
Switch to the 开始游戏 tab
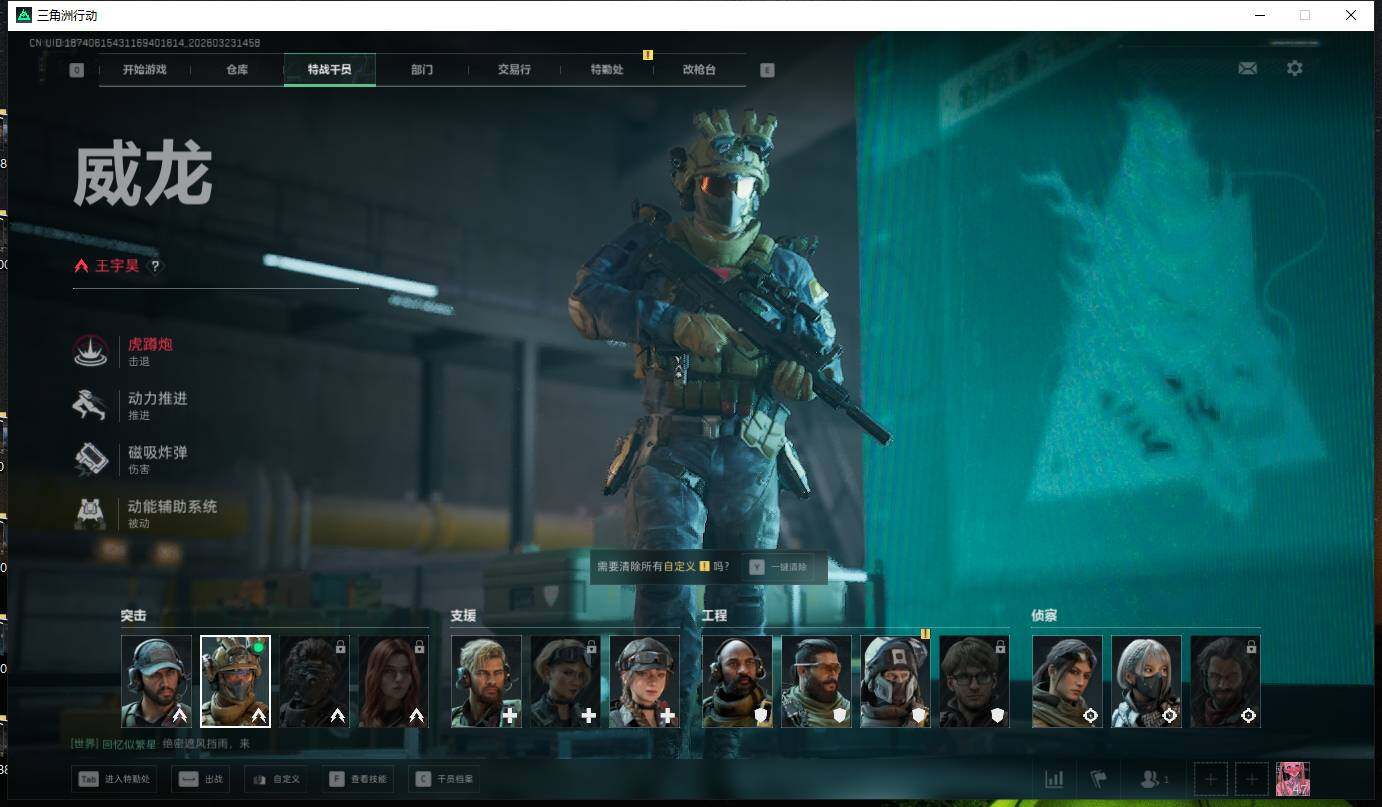145,70
